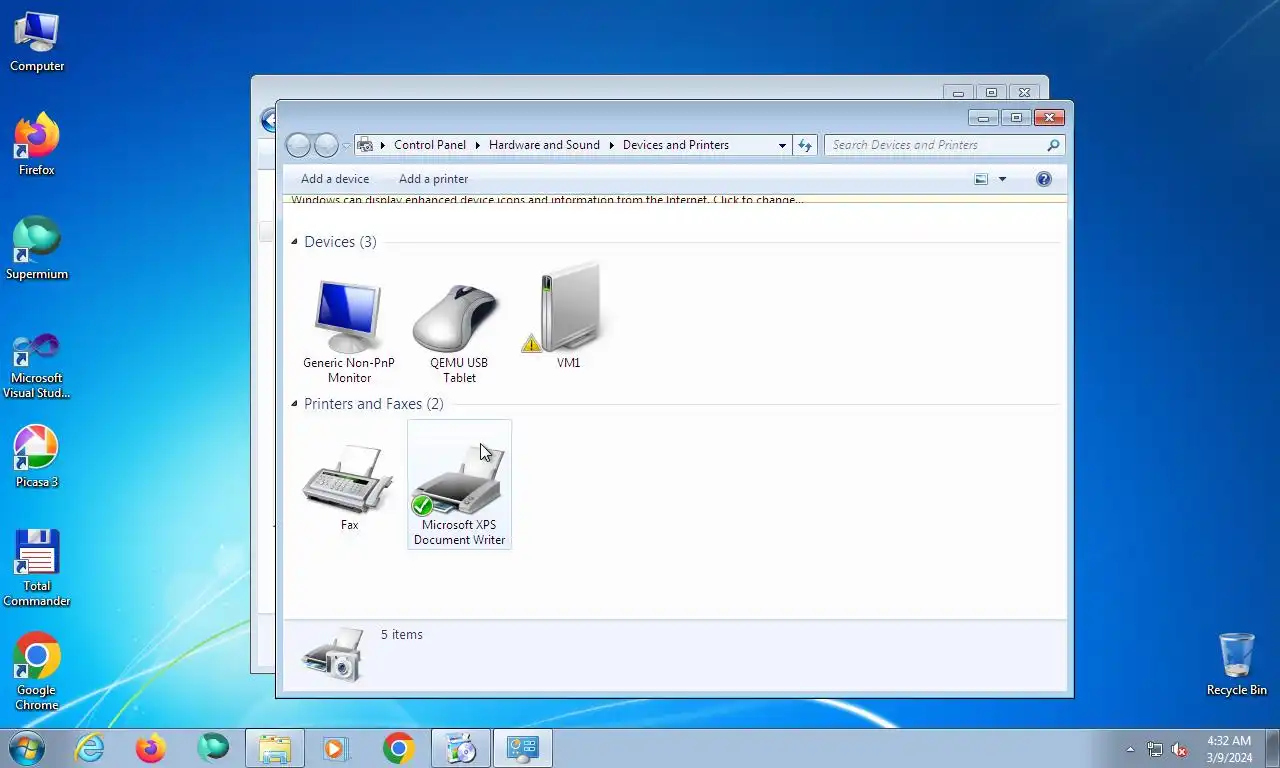
Task: Click the muted volume tray icon
Action: [1180, 749]
